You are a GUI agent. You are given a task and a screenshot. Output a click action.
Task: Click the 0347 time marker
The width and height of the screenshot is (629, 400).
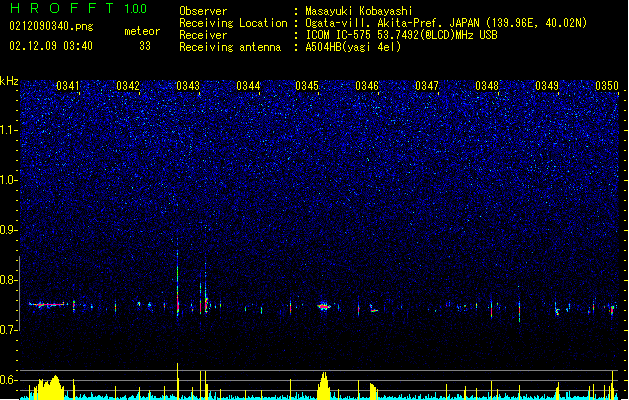tap(427, 86)
